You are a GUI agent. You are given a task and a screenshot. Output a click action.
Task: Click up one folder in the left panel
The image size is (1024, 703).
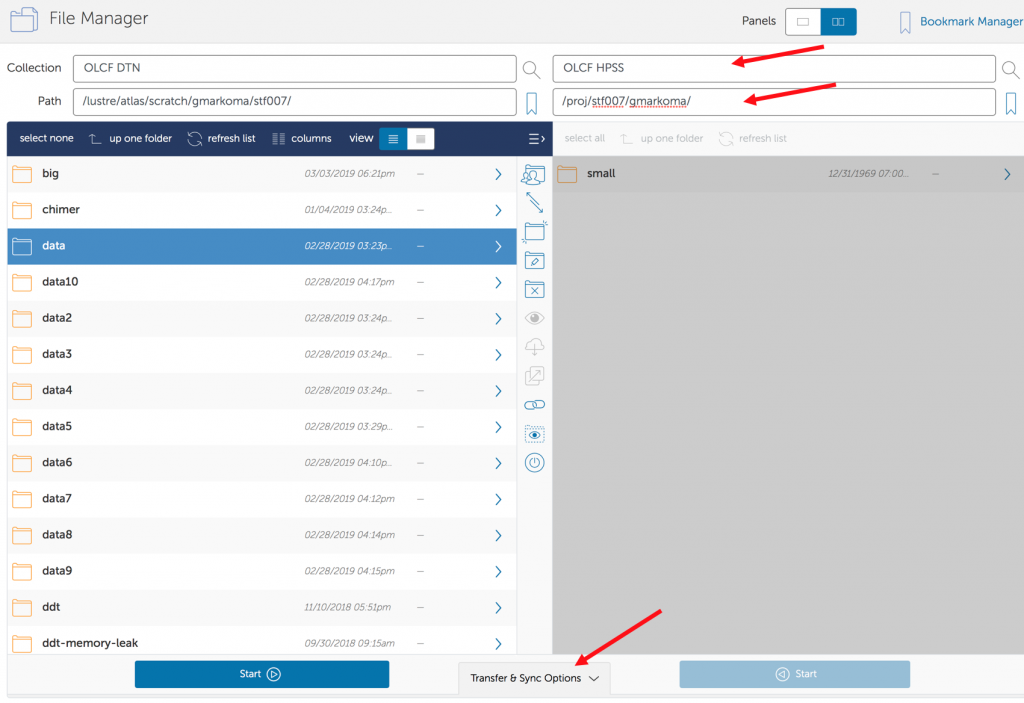pos(130,139)
